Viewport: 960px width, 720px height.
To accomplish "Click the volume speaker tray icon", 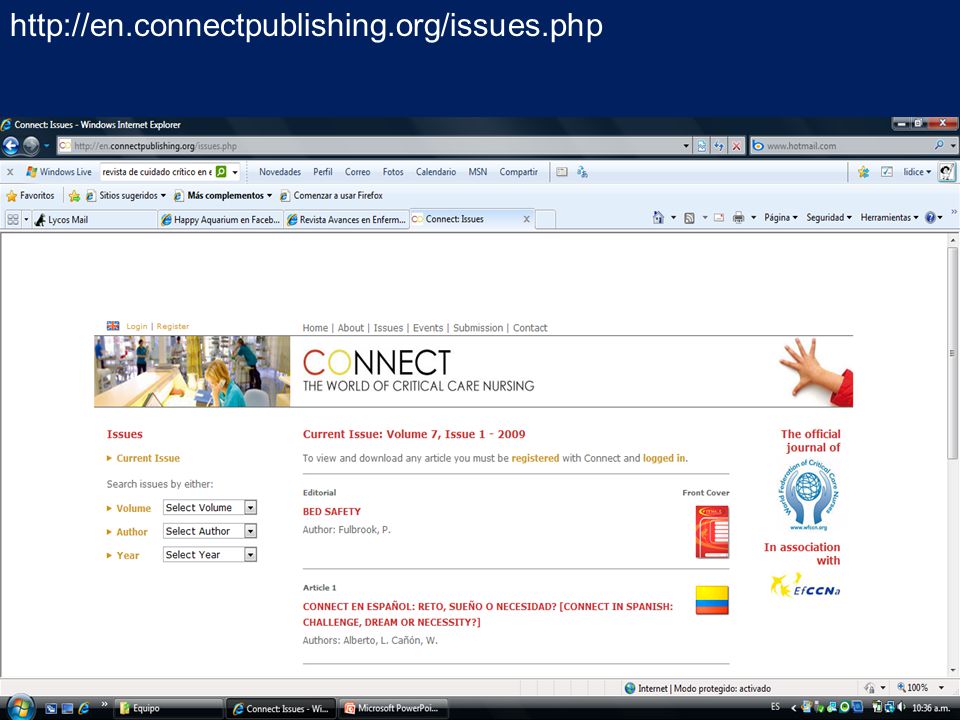I will (x=901, y=707).
